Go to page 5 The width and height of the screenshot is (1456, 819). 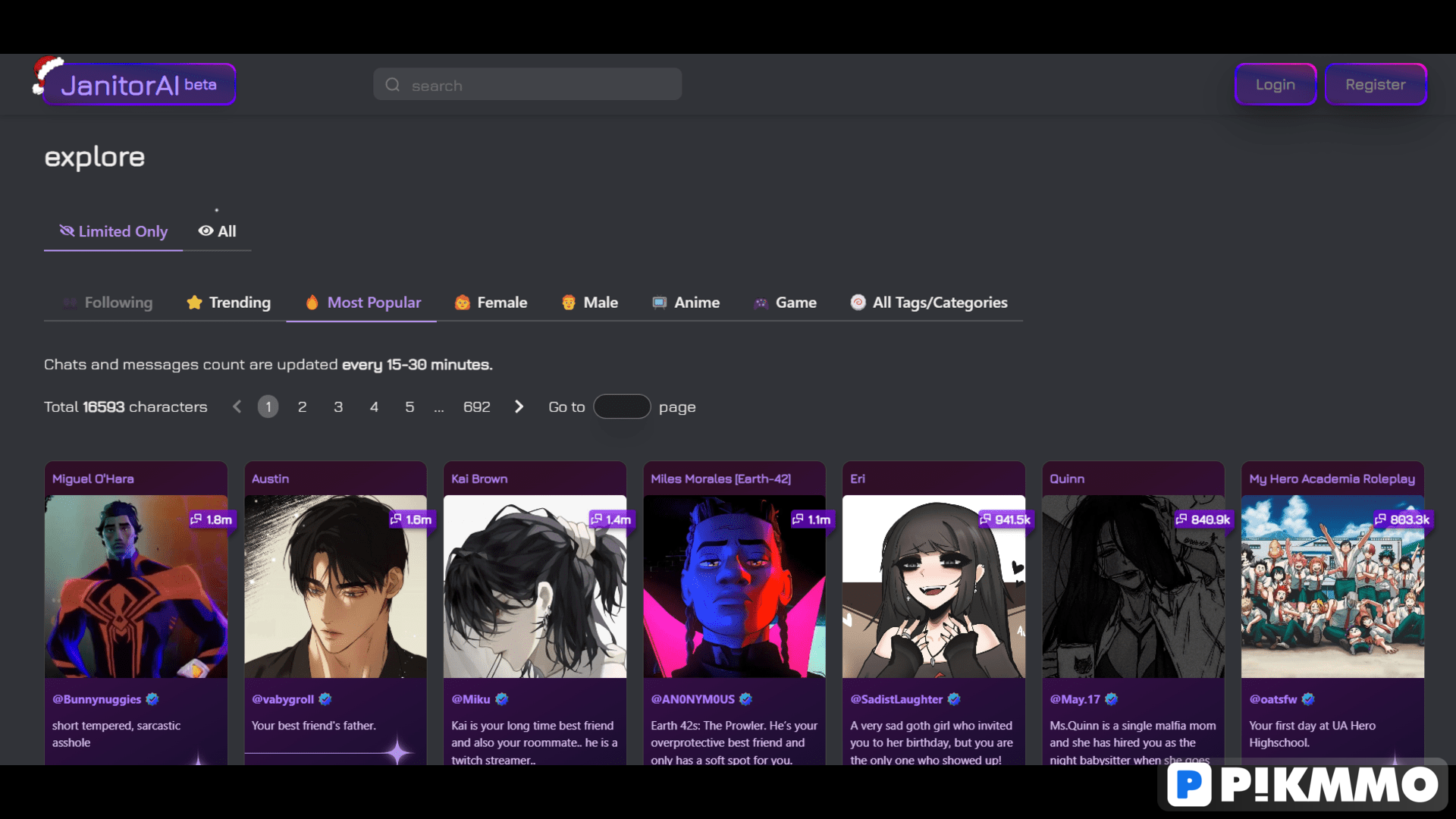pos(409,406)
